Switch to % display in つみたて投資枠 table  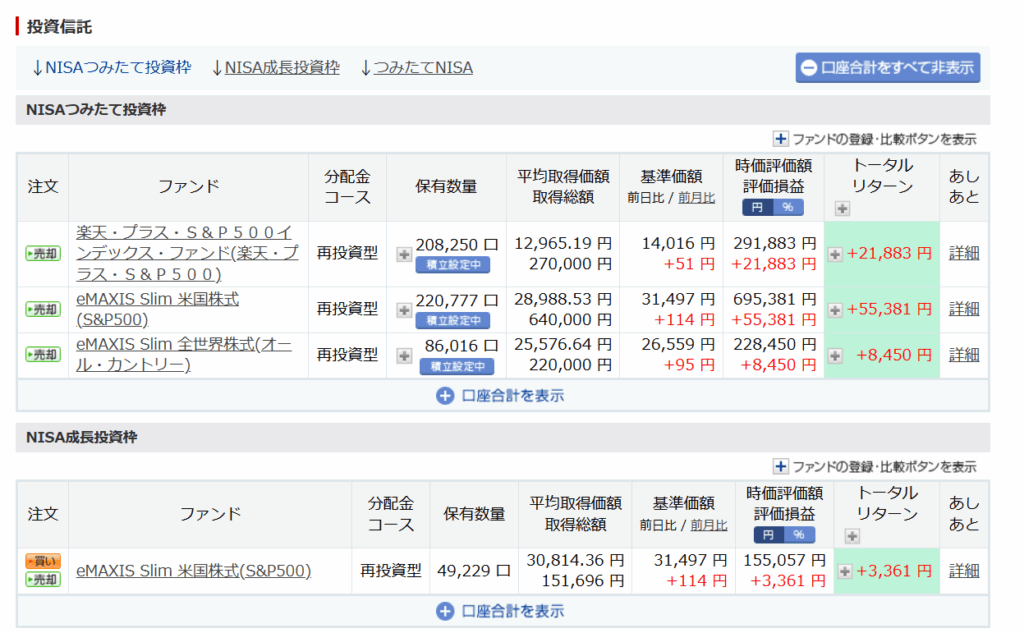(788, 207)
